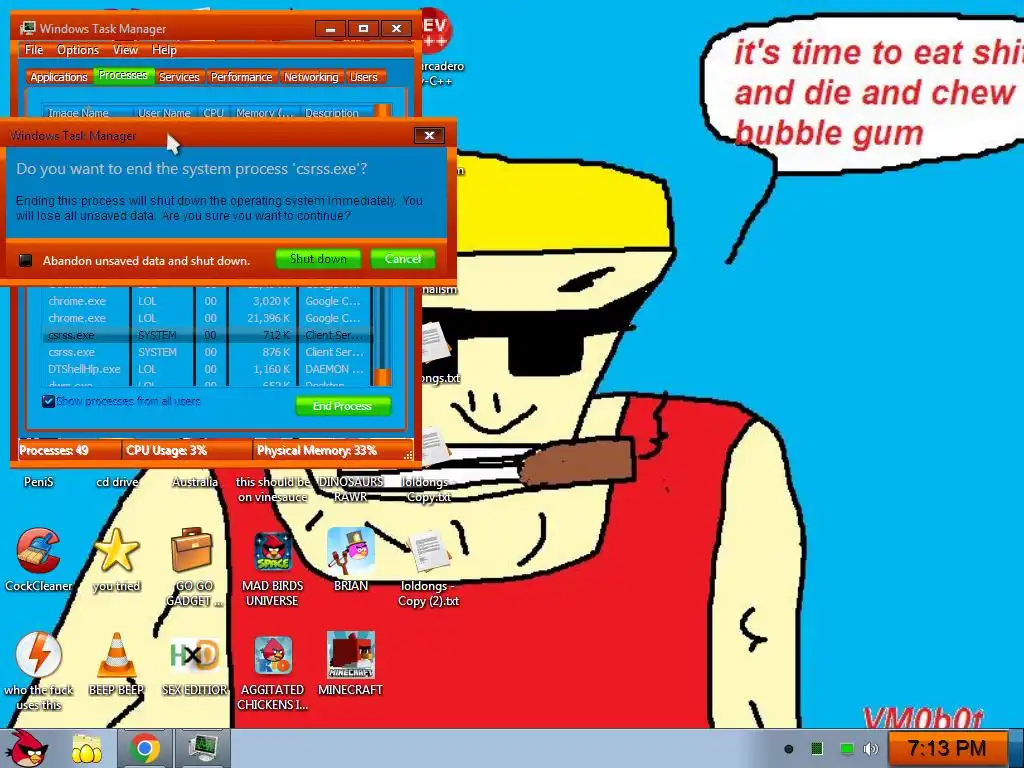This screenshot has width=1024, height=768.
Task: Toggle 'Abandon unsaved data and shut down' checkbox
Action: (25, 261)
